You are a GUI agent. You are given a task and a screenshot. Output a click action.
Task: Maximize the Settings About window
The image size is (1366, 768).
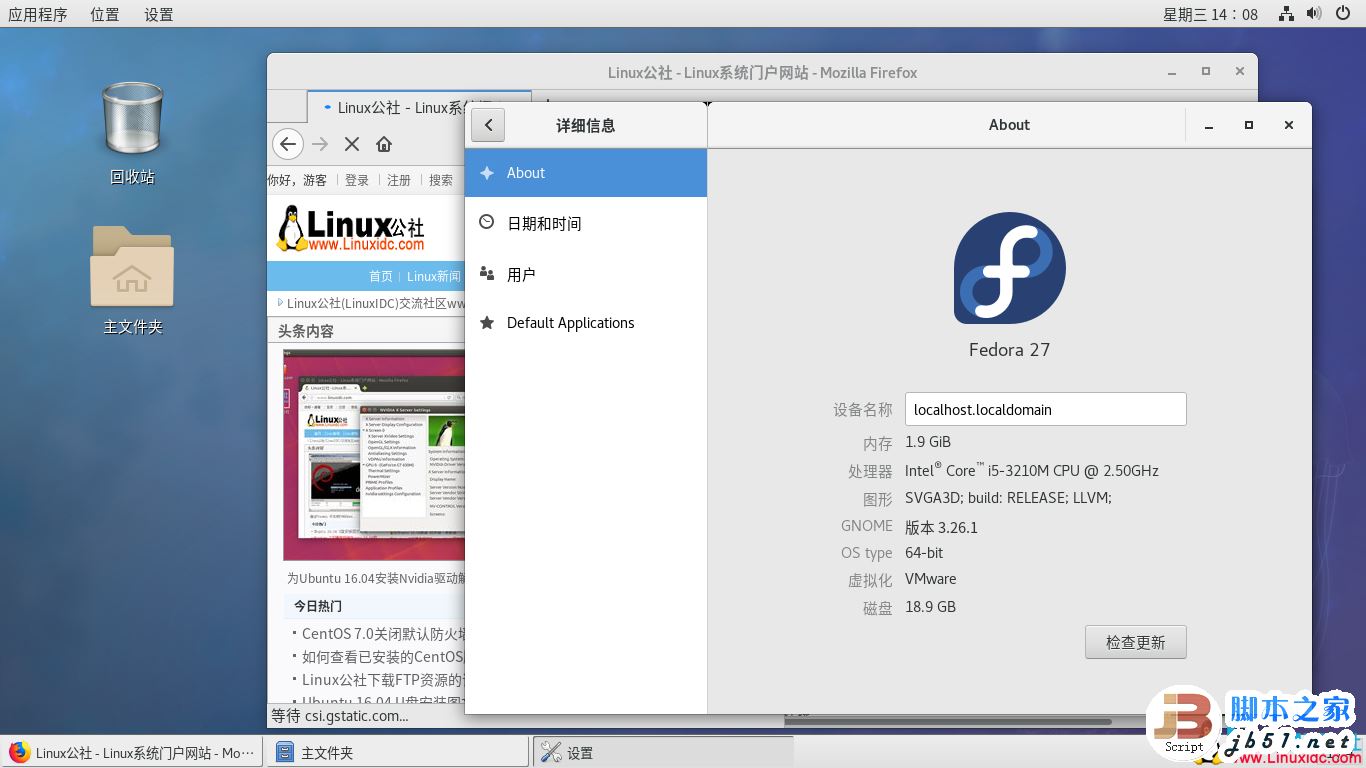(1249, 125)
